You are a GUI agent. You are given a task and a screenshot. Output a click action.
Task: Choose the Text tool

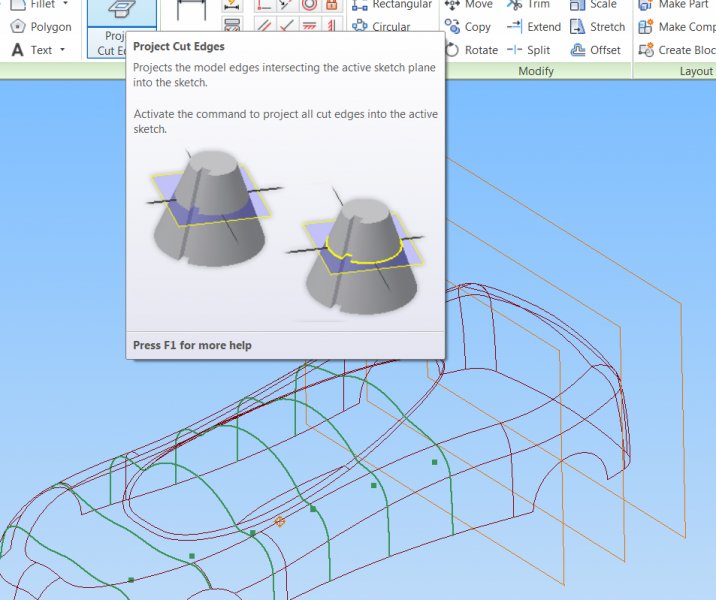point(40,50)
